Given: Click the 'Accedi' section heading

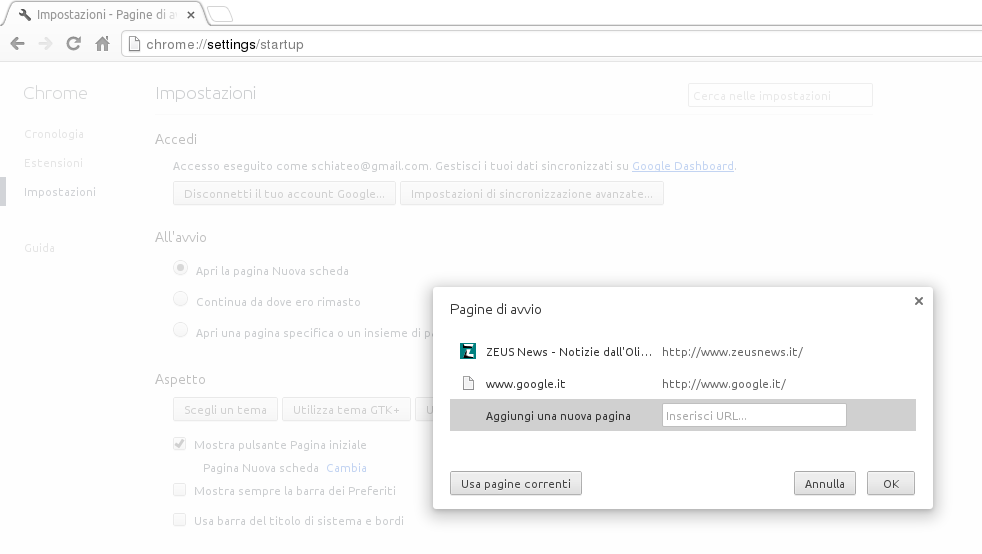Looking at the screenshot, I should 176,139.
